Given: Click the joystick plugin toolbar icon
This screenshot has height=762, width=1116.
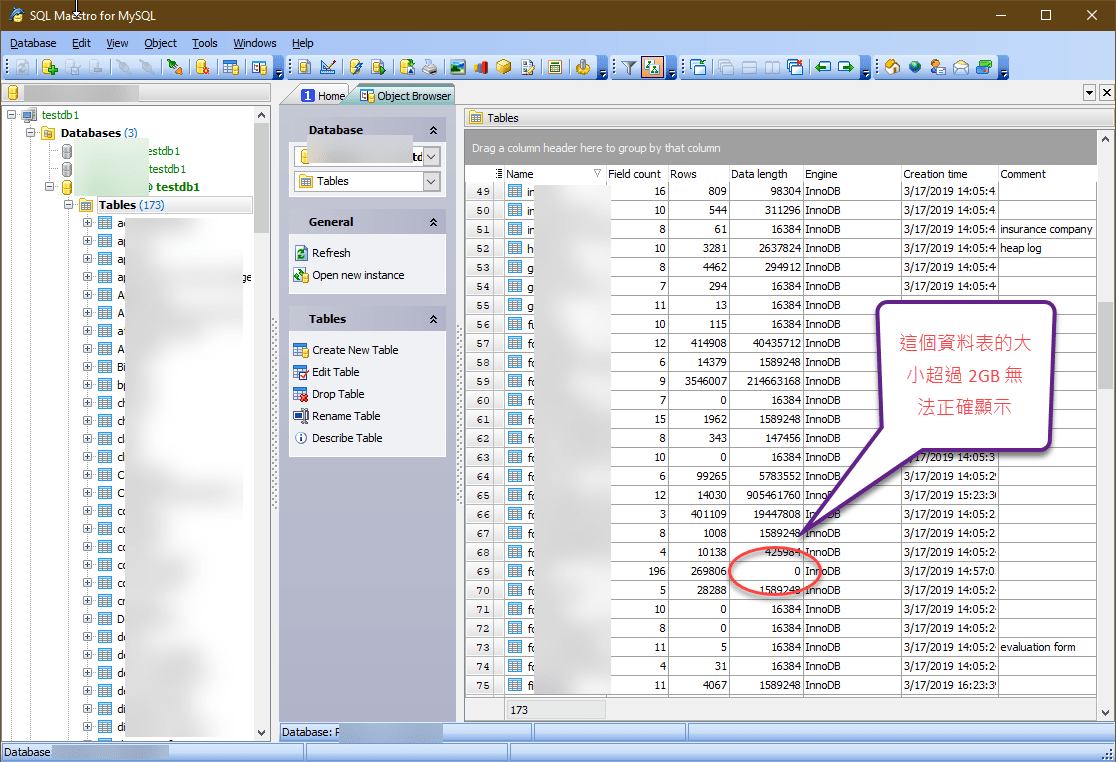Looking at the screenshot, I should tap(583, 68).
